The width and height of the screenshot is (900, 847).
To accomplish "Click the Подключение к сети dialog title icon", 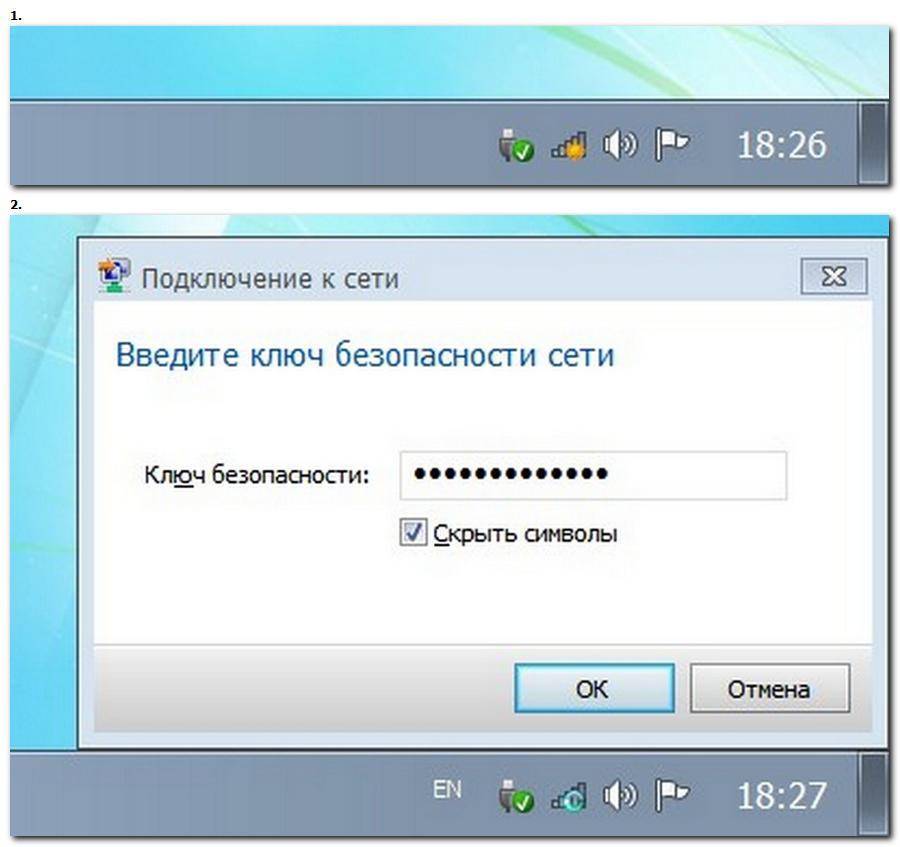I will tap(114, 276).
